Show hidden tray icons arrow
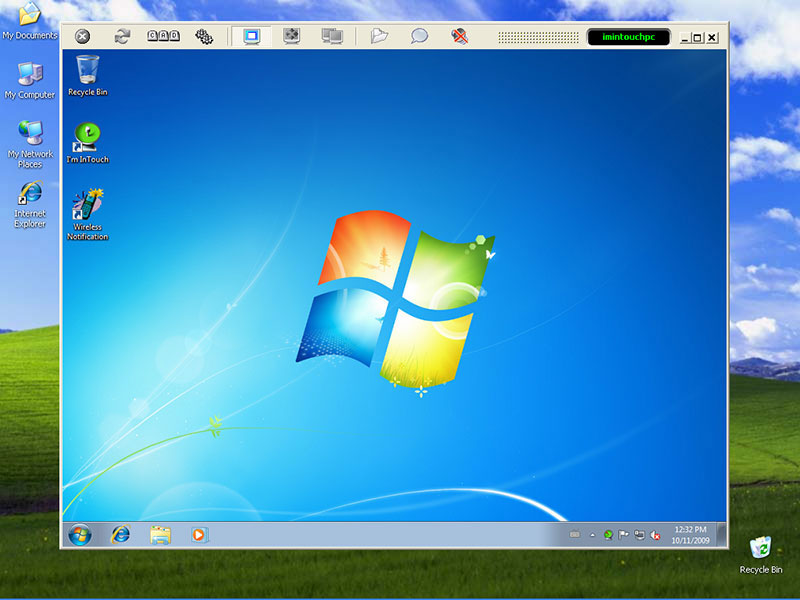This screenshot has height=600, width=800. (x=592, y=535)
